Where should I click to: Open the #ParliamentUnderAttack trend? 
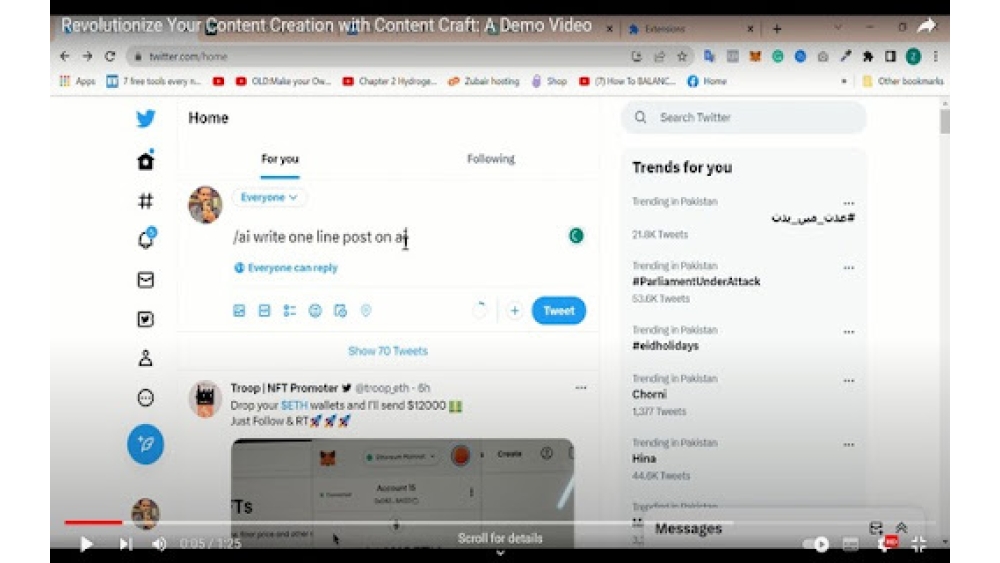(696, 281)
